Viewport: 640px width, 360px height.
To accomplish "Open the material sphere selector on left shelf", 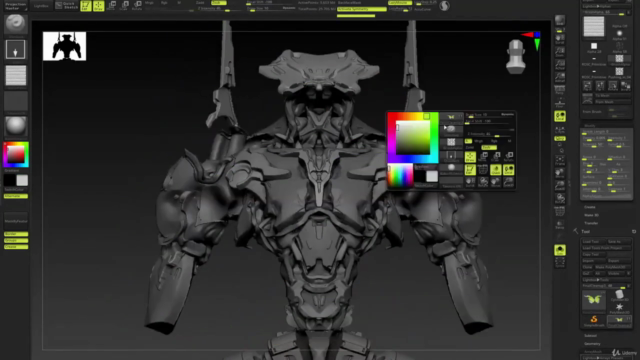I will pyautogui.click(x=16, y=126).
